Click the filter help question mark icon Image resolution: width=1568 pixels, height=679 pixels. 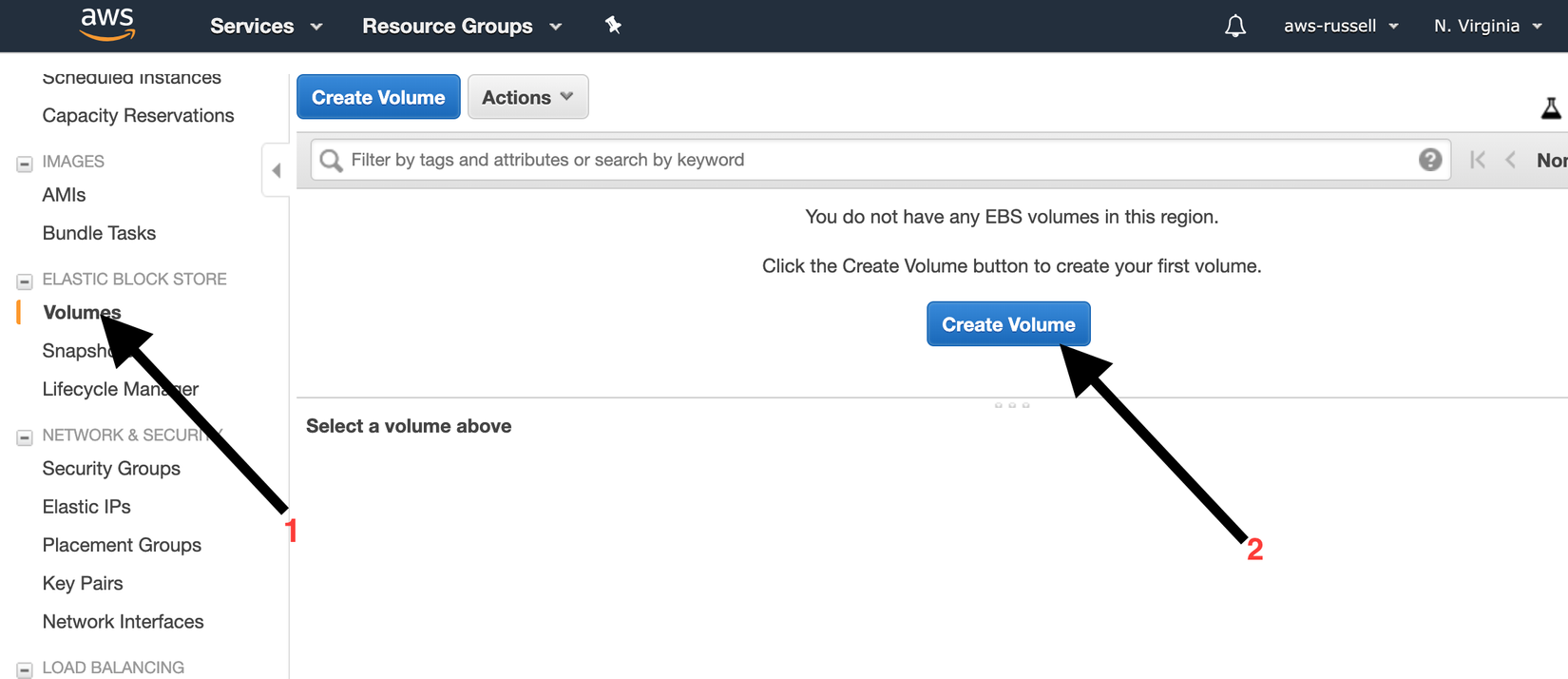(x=1430, y=160)
